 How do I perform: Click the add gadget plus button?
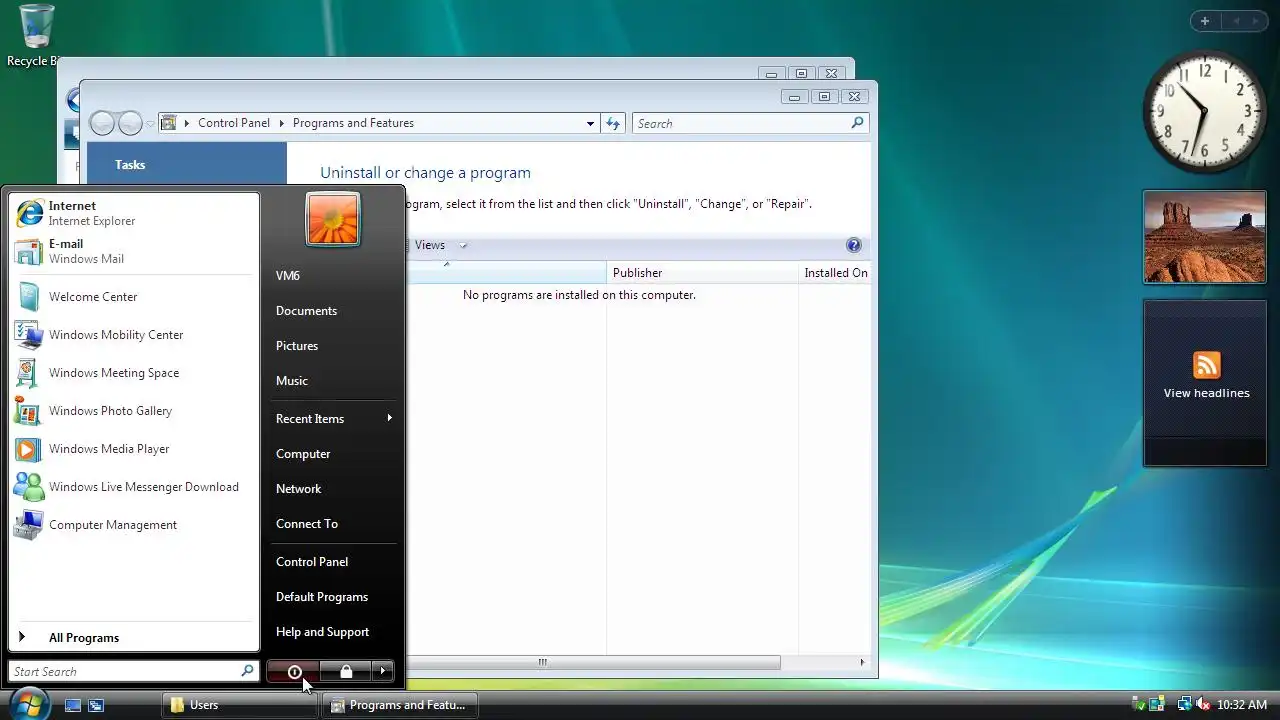tap(1205, 21)
